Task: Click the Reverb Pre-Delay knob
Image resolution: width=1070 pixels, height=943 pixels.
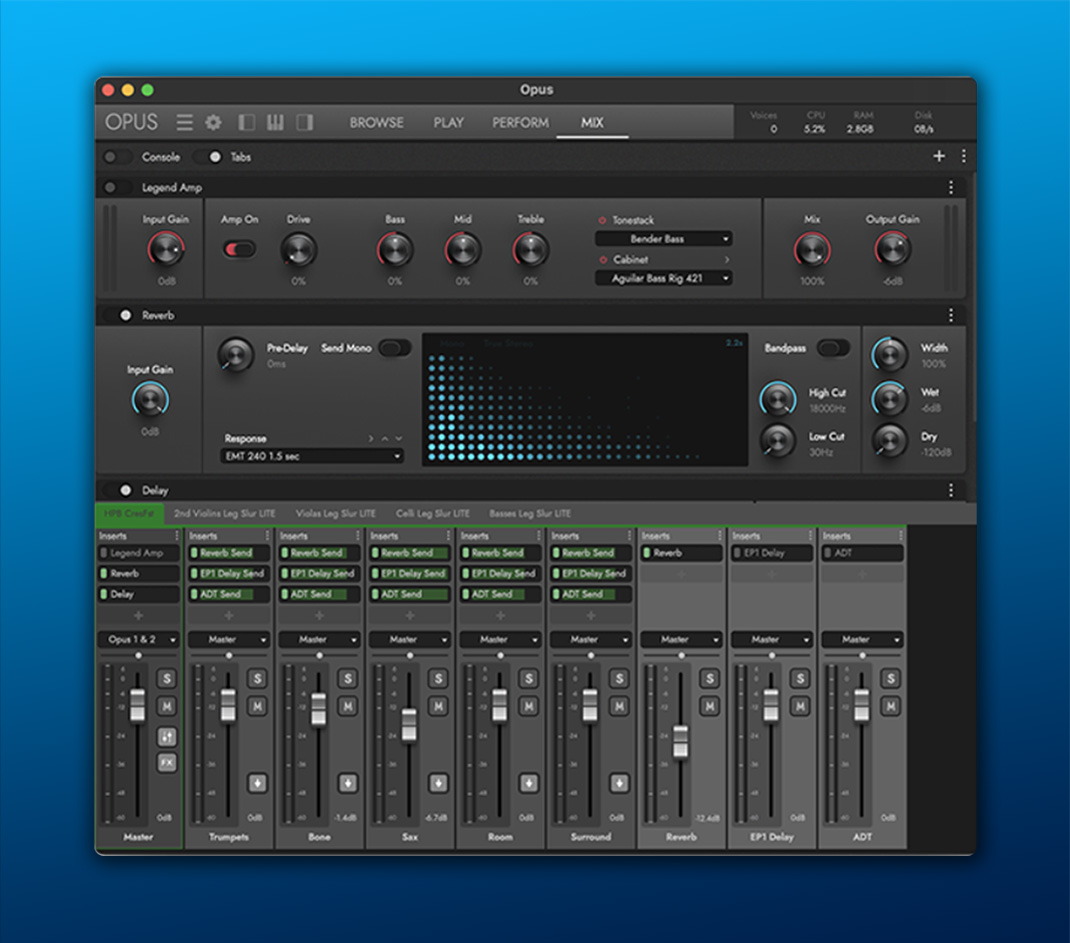Action: click(x=235, y=354)
